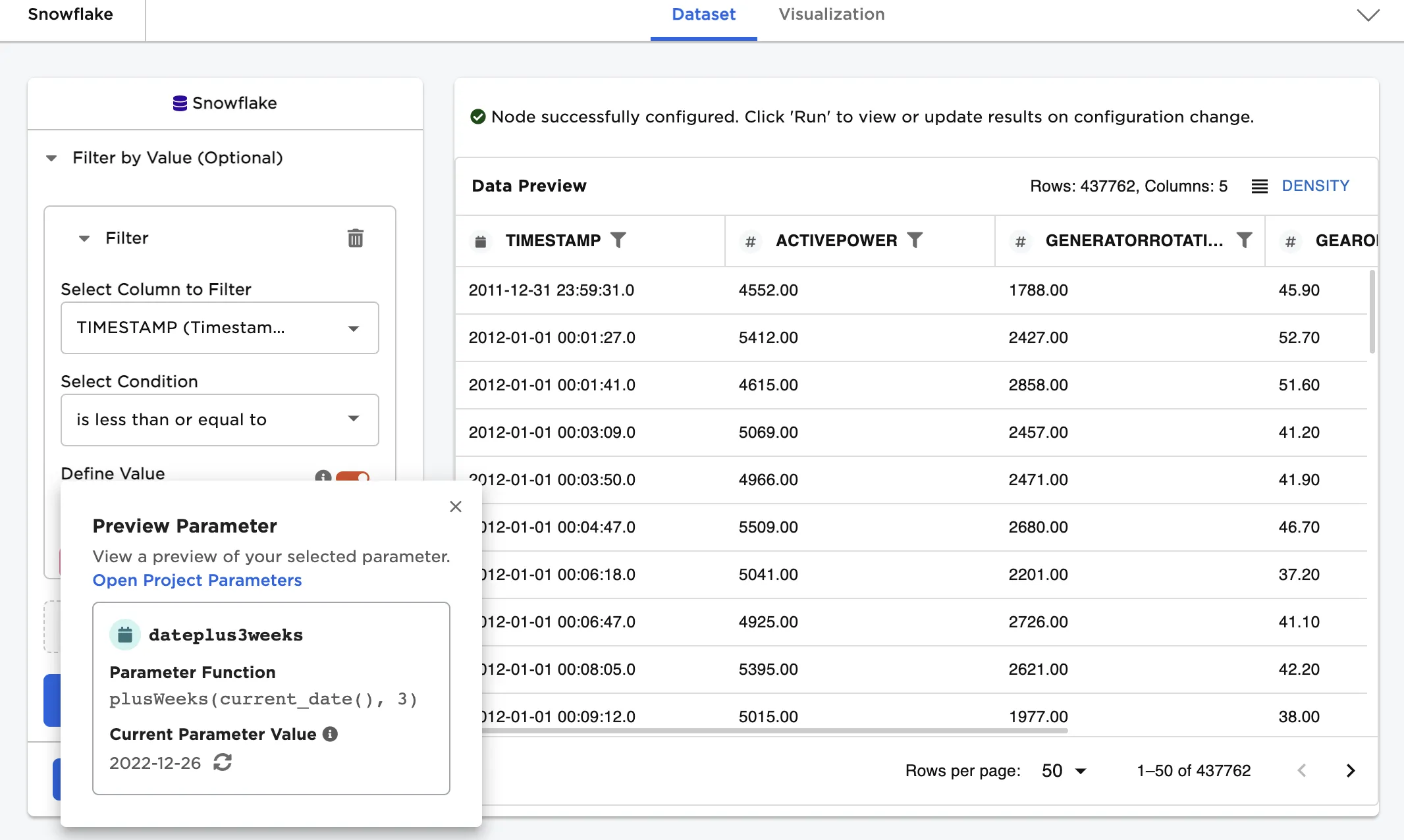Collapse the Filter expander arrow
The height and width of the screenshot is (840, 1404).
point(84,238)
